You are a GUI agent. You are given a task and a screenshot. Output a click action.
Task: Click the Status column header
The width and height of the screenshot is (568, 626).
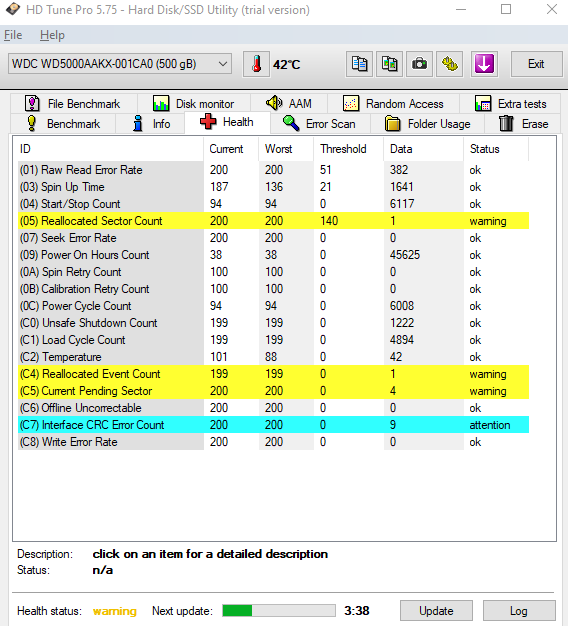pos(496,149)
